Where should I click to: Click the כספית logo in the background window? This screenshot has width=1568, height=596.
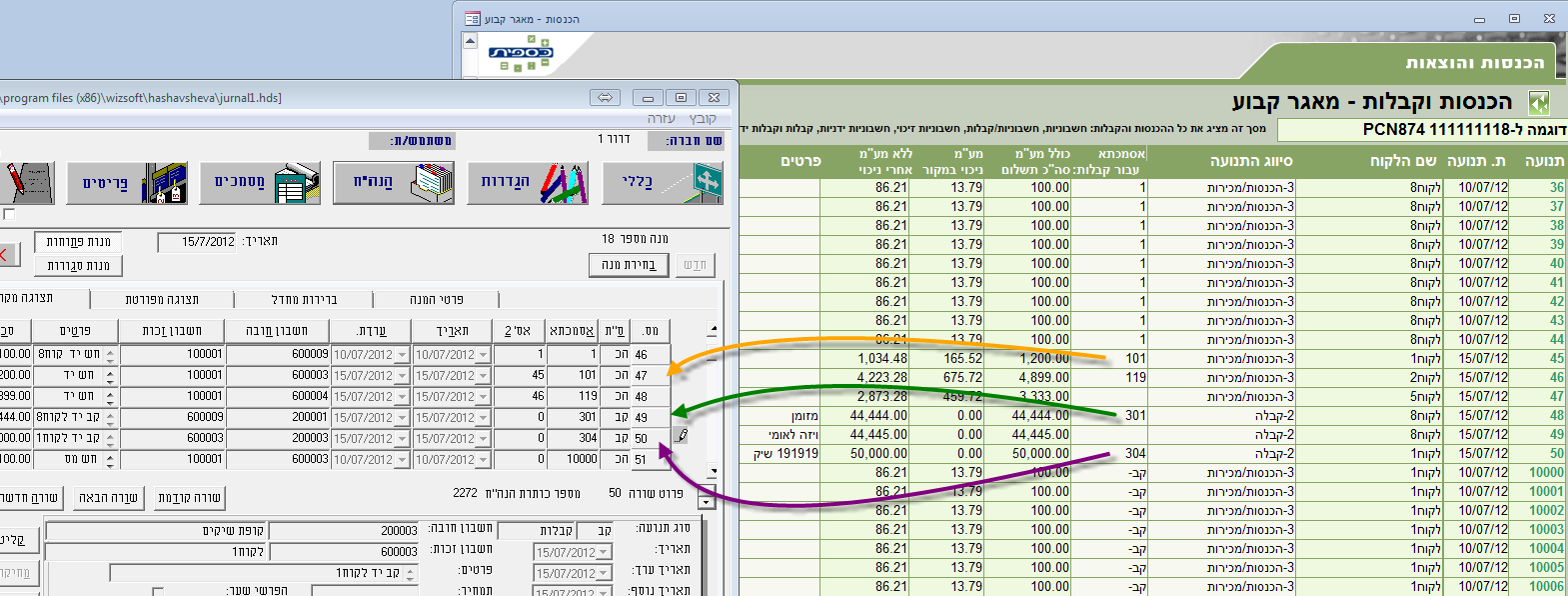pos(521,52)
